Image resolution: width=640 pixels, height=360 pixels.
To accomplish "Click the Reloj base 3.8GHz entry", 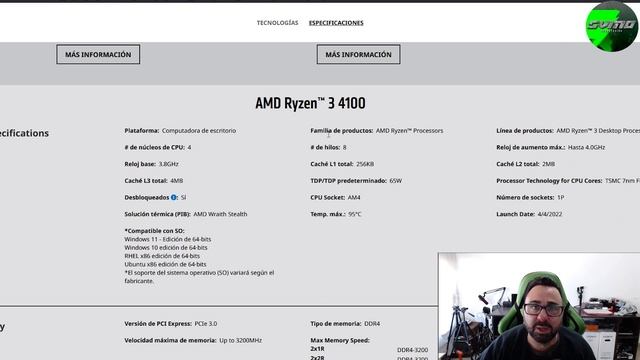I will tap(151, 164).
